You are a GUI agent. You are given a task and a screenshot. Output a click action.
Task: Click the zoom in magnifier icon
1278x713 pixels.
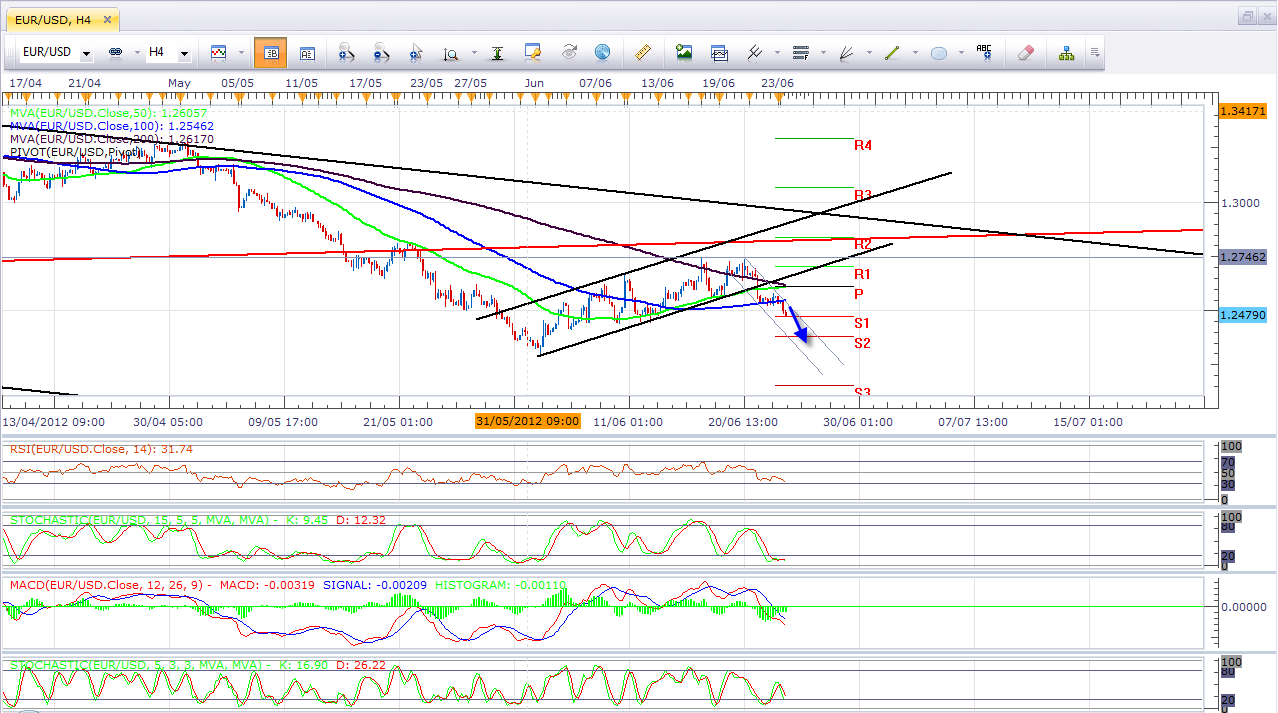[346, 52]
